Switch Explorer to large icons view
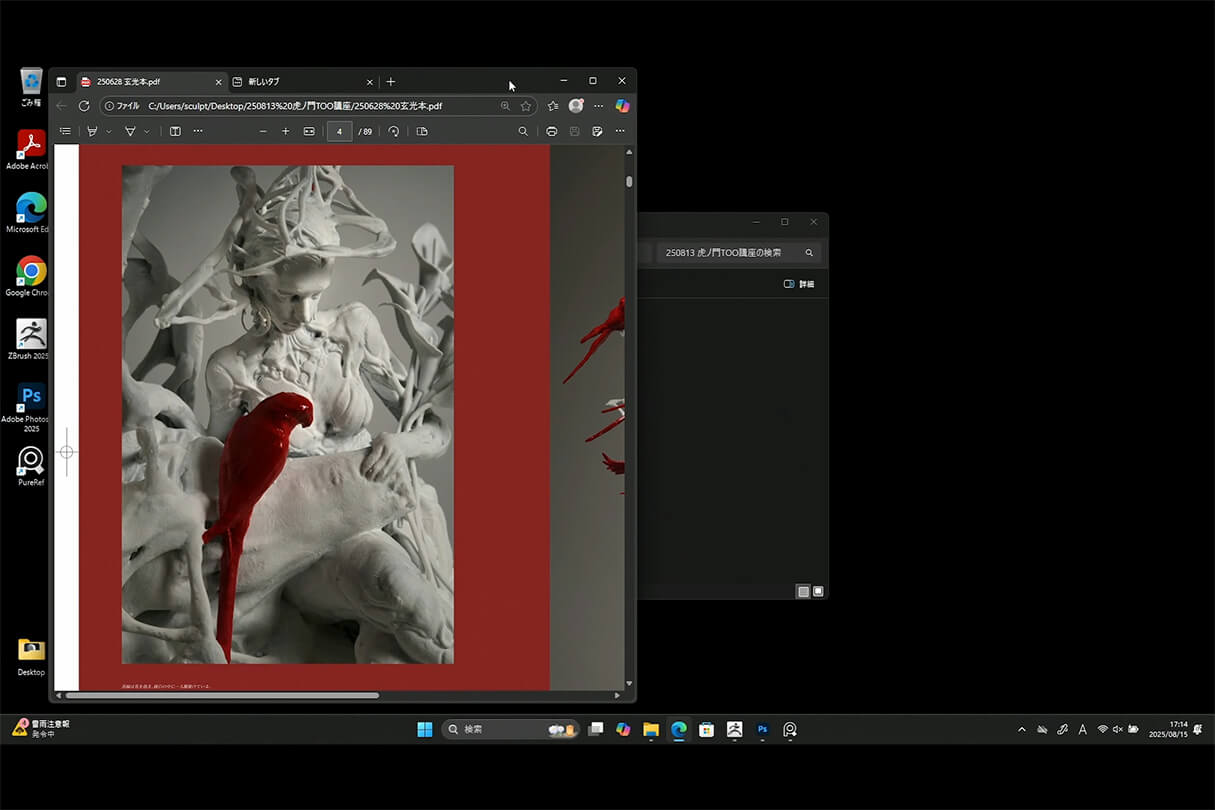 tap(818, 591)
